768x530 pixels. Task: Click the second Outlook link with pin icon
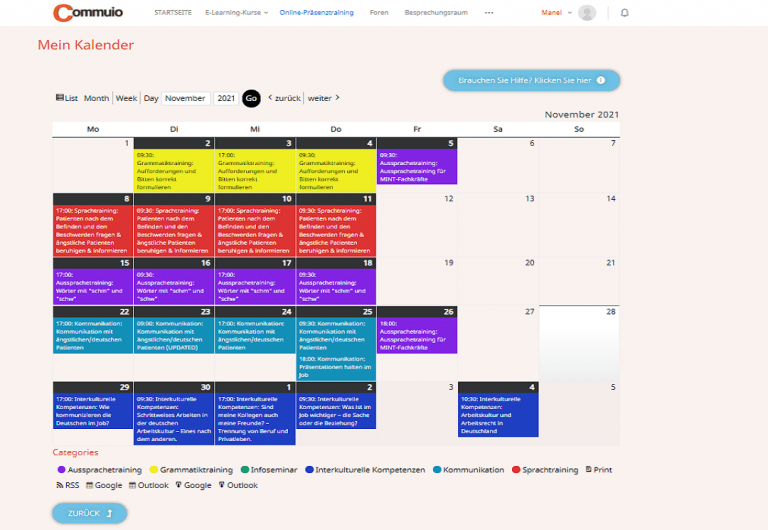(238, 485)
